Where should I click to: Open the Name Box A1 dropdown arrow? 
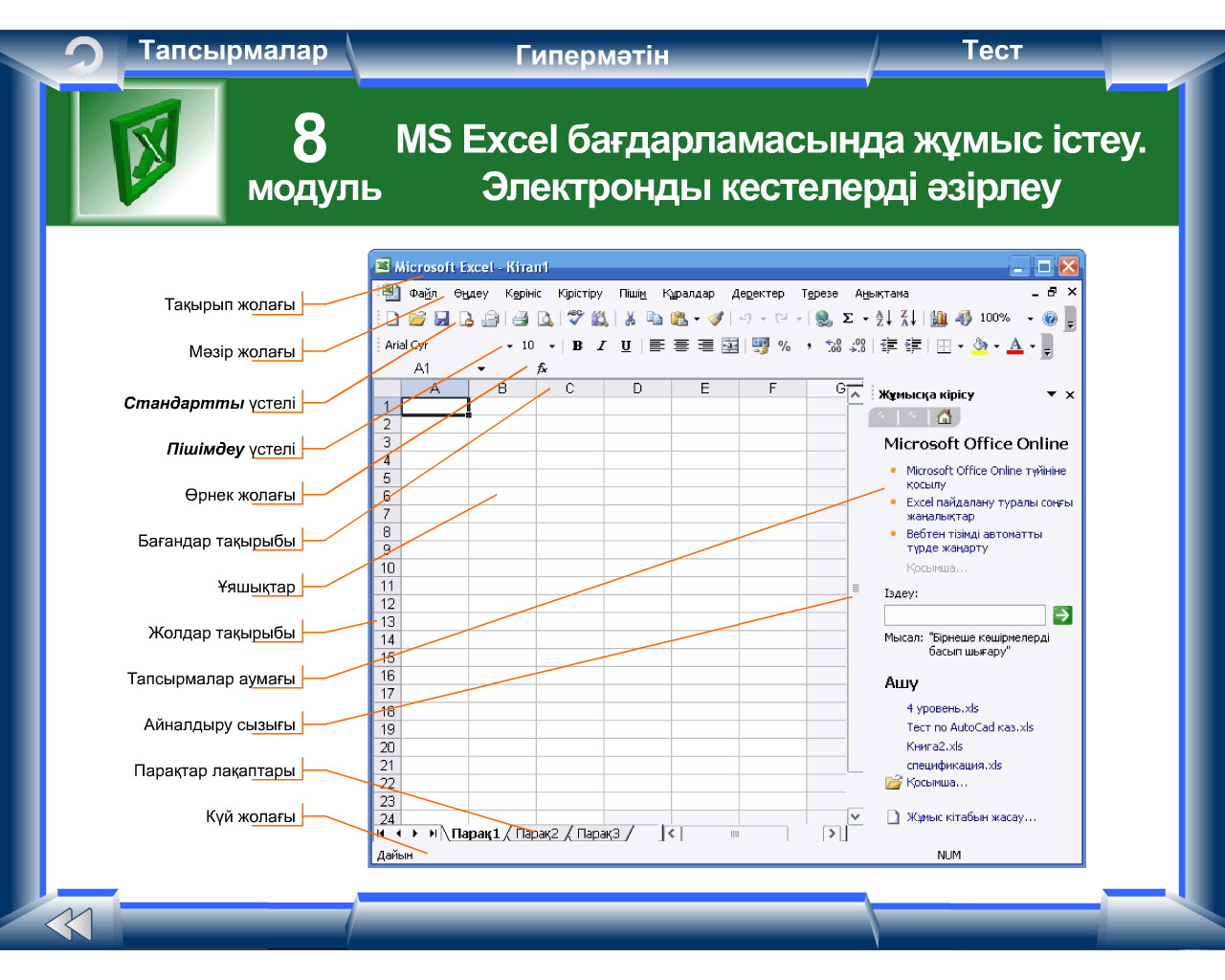pos(481,368)
